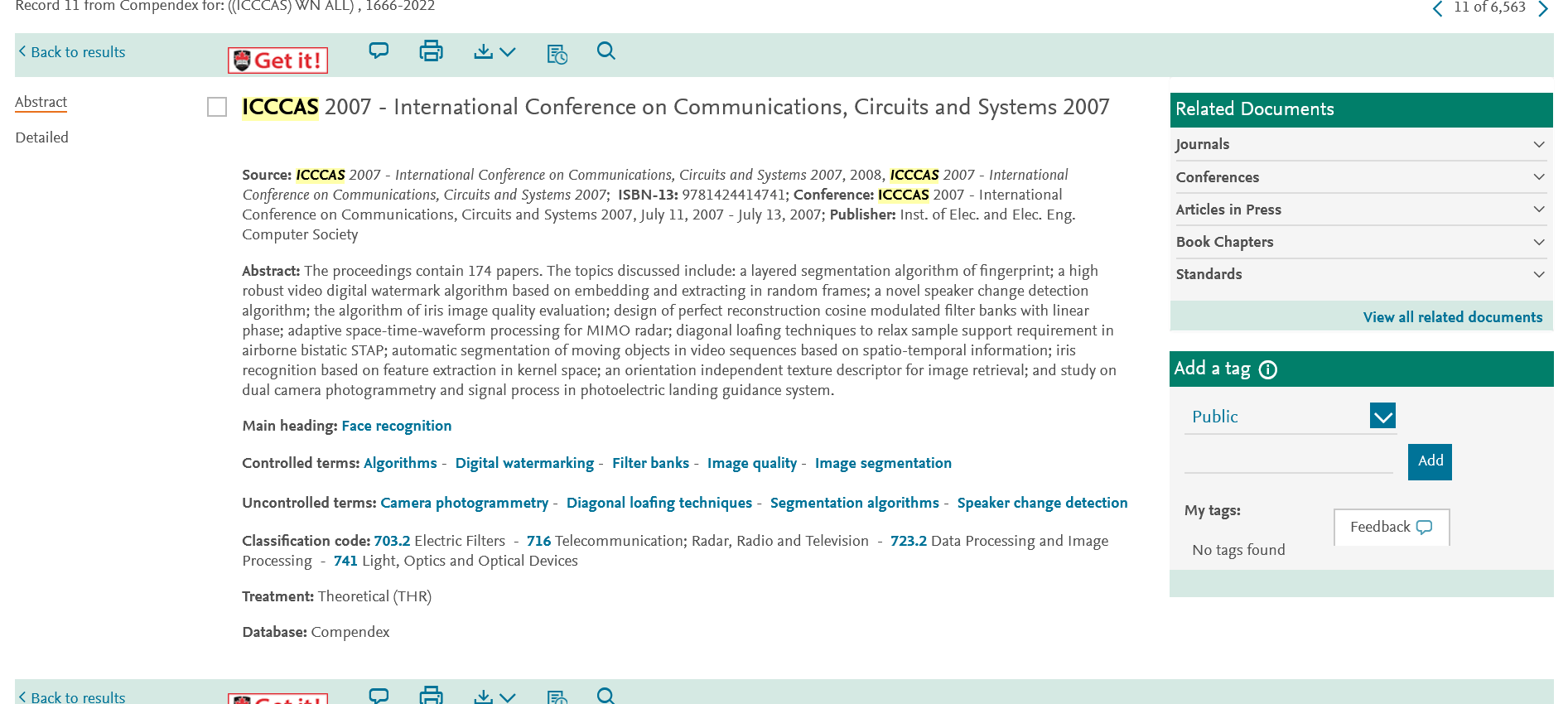Image resolution: width=1568 pixels, height=704 pixels.
Task: Click the Speaker change detection term
Action: 1042,503
